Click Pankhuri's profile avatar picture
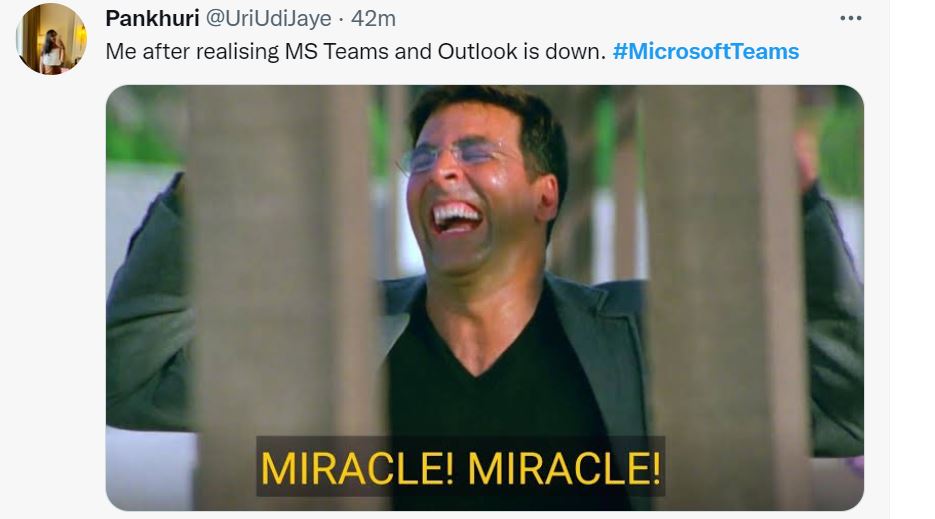The image size is (935, 519). point(51,39)
